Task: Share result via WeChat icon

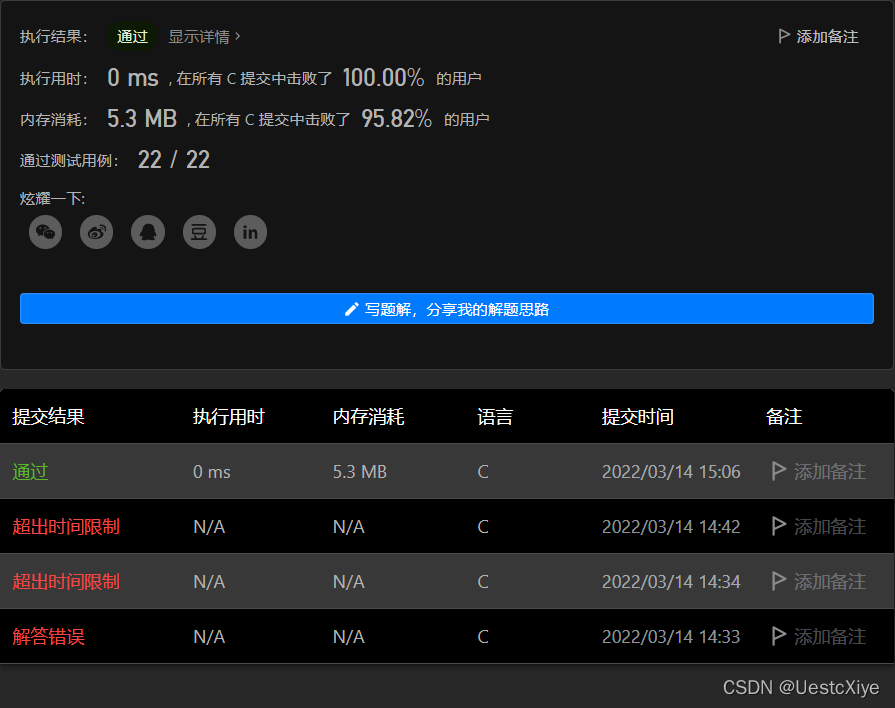Action: click(46, 232)
